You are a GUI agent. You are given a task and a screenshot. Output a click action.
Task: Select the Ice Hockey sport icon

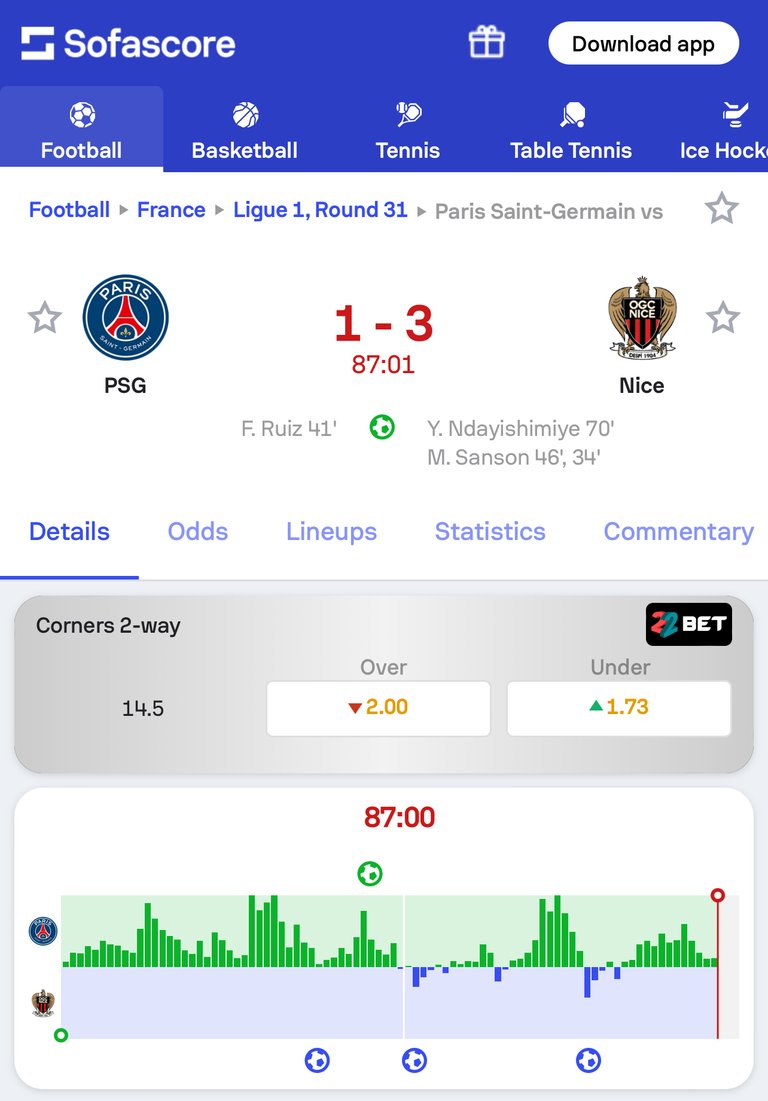735,114
